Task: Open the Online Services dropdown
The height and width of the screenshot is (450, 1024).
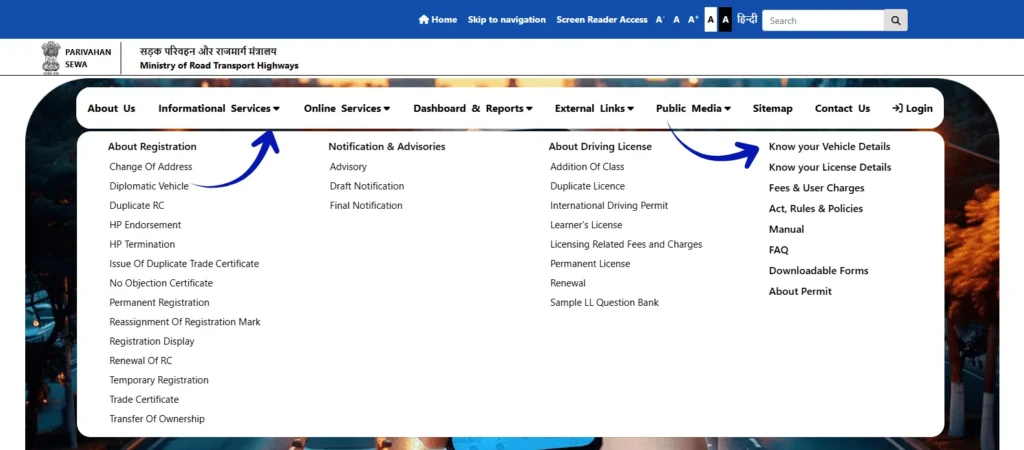Action: coord(346,108)
